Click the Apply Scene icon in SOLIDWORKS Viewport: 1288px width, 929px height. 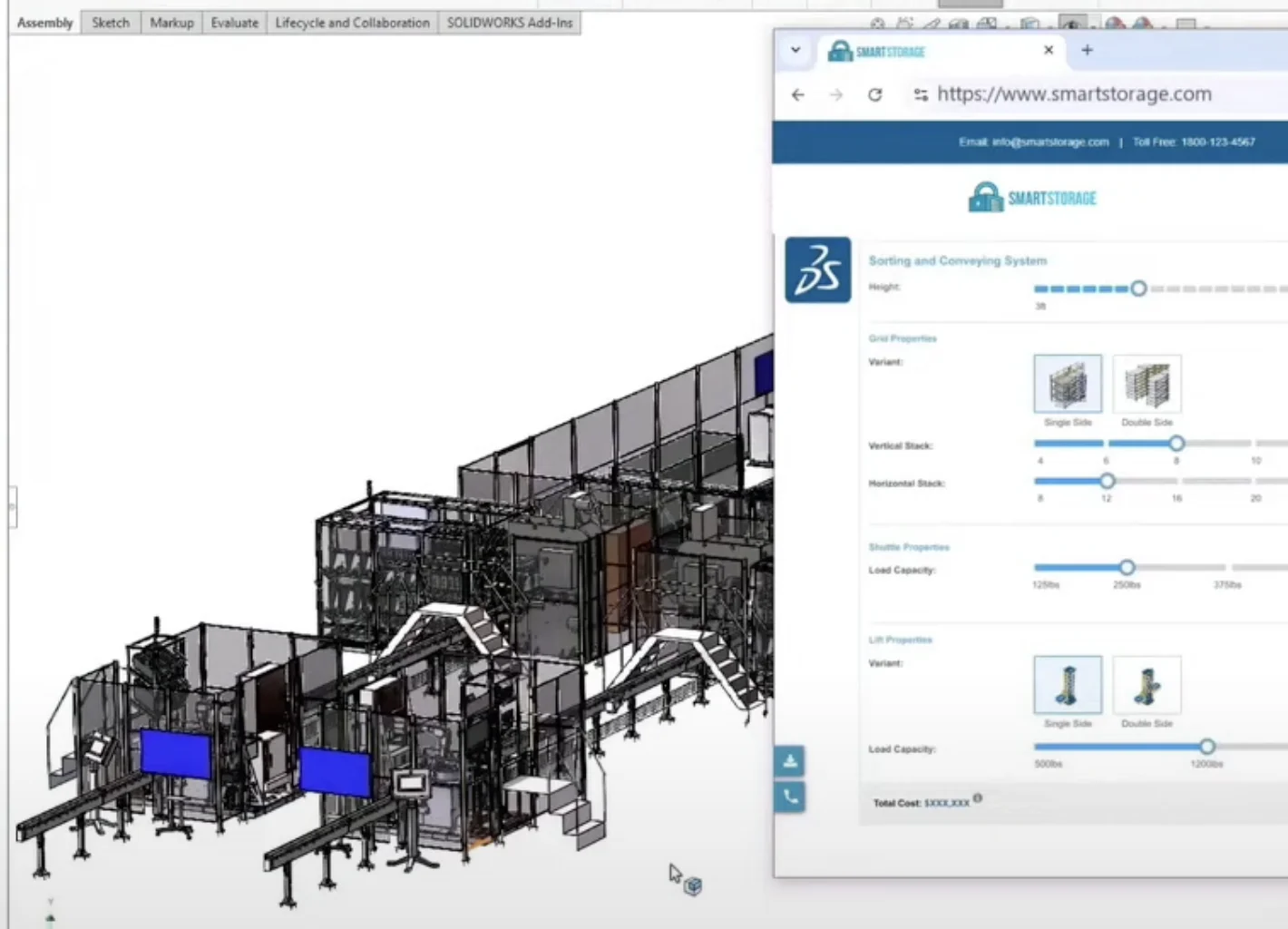(x=1143, y=24)
